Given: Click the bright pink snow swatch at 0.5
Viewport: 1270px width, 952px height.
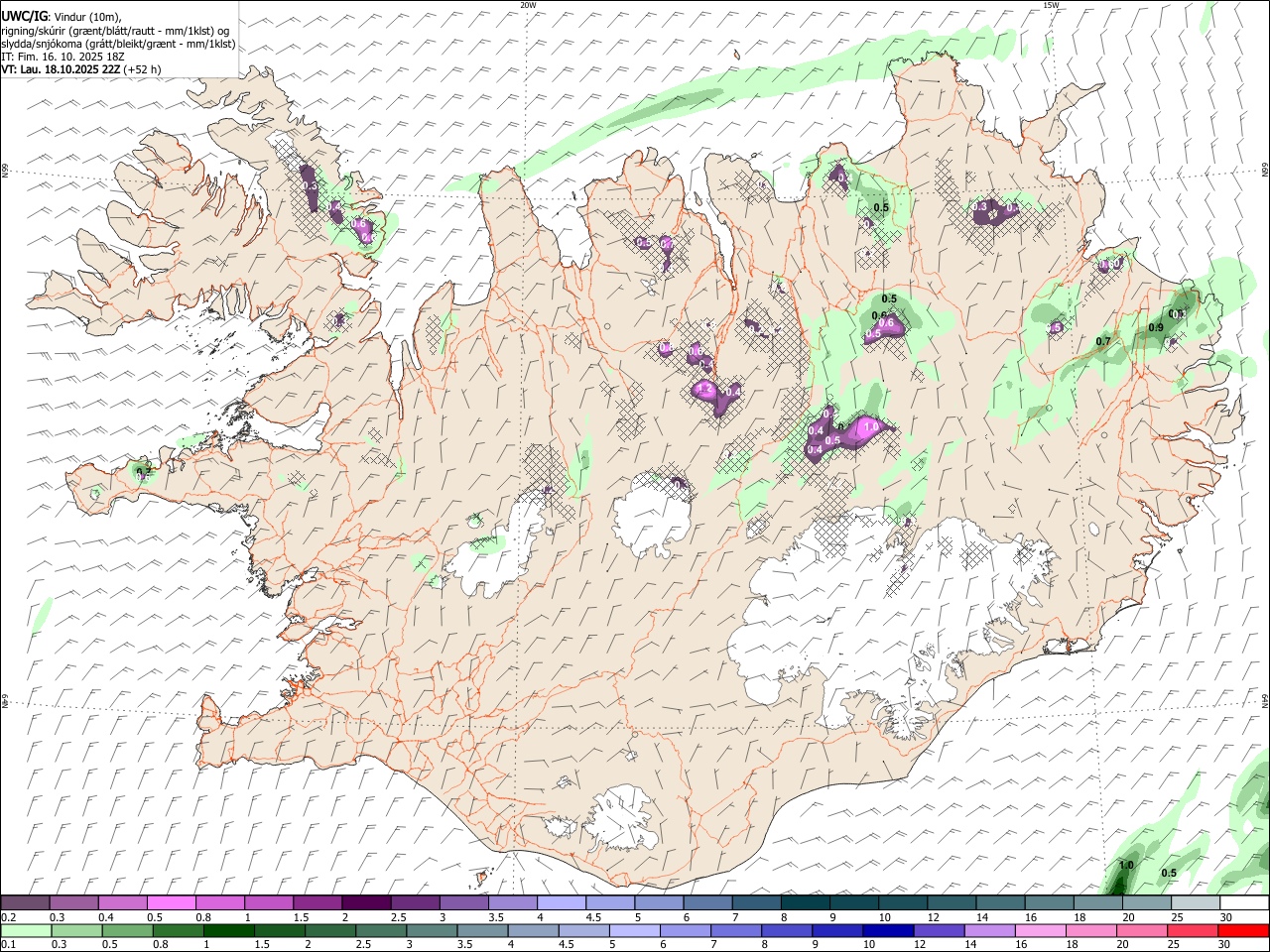Looking at the screenshot, I should point(171,902).
